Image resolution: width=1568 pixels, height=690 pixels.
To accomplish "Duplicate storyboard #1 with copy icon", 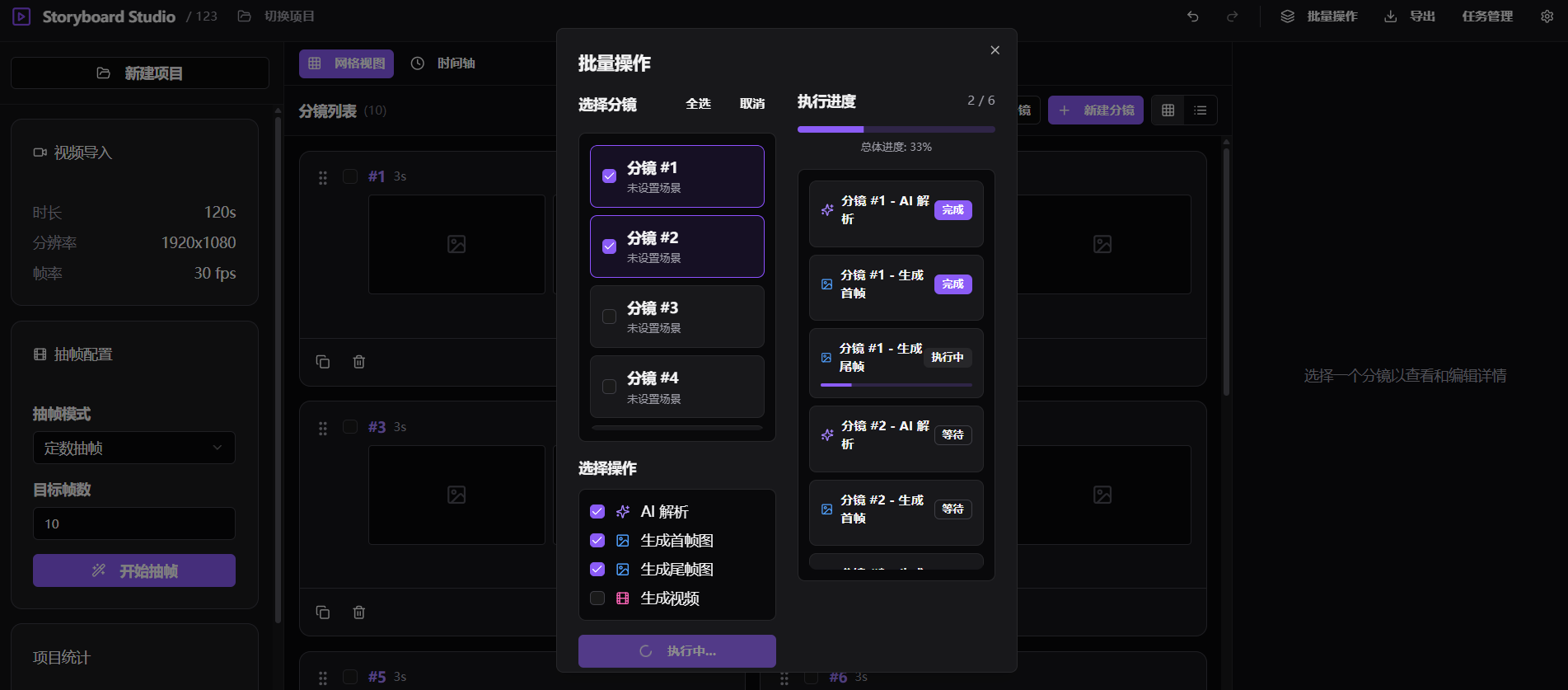I will (323, 362).
